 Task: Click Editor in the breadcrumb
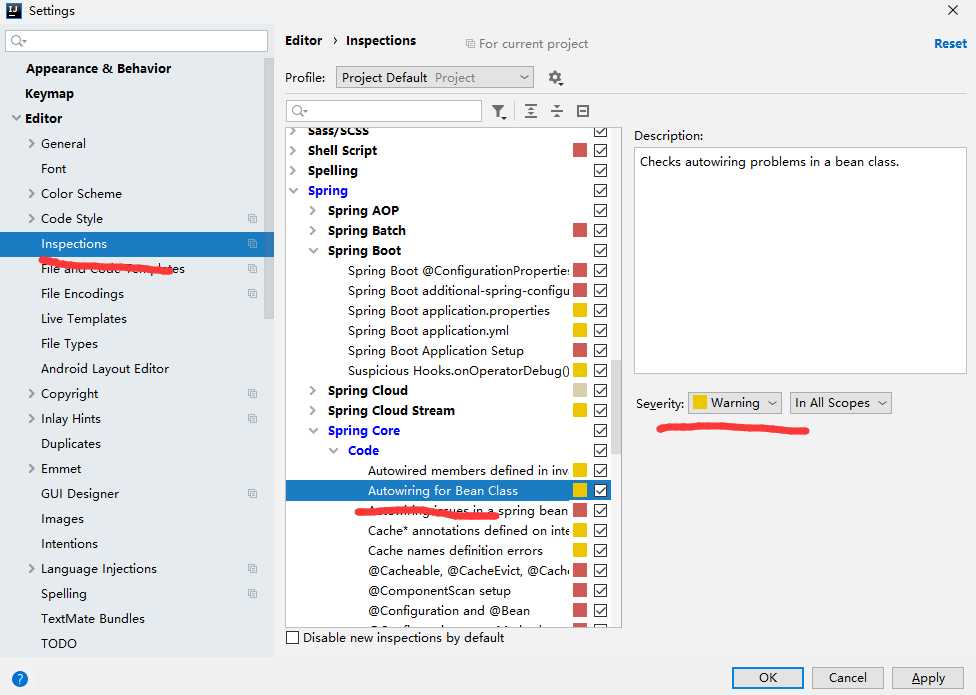coord(304,40)
